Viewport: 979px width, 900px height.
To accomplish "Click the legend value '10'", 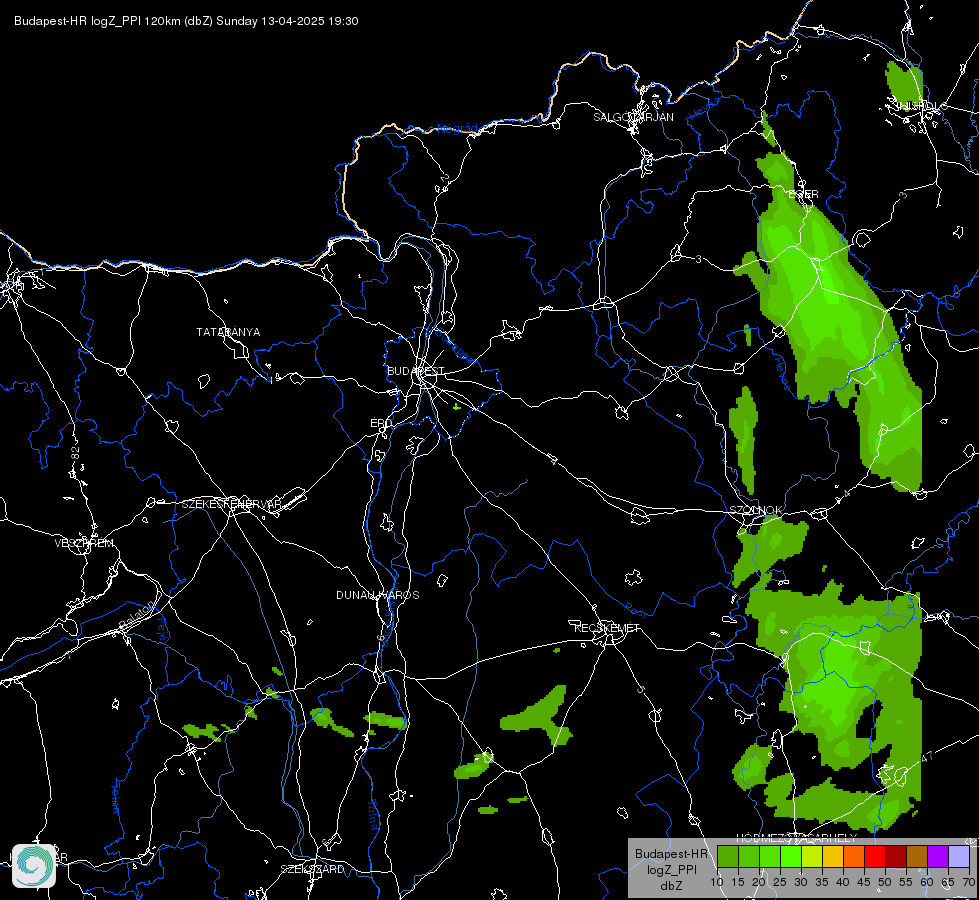I will click(x=717, y=883).
